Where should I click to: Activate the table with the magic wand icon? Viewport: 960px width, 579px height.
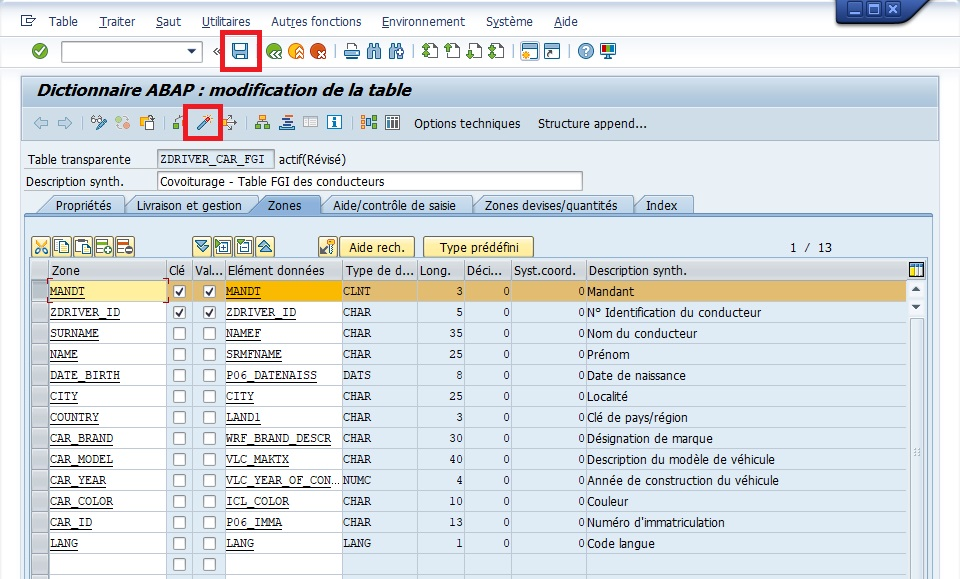(203, 123)
